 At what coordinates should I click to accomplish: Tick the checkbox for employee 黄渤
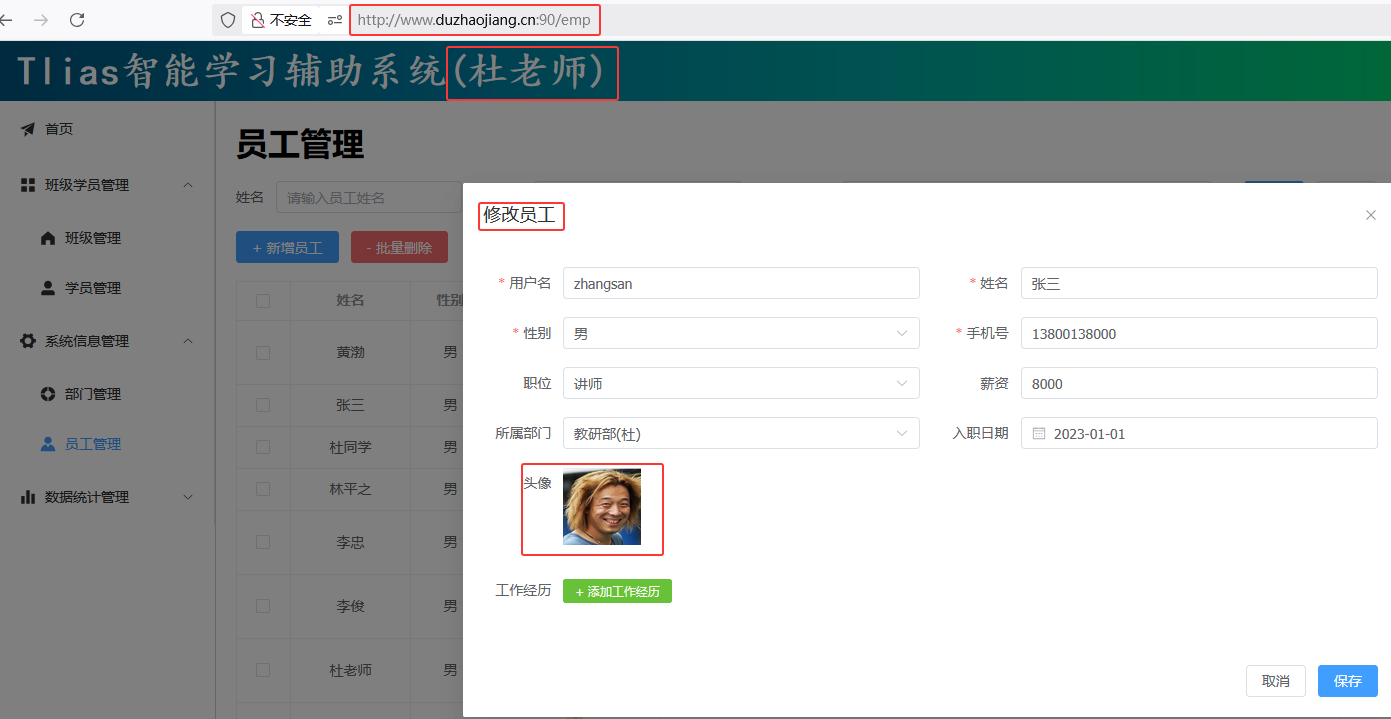(x=263, y=352)
